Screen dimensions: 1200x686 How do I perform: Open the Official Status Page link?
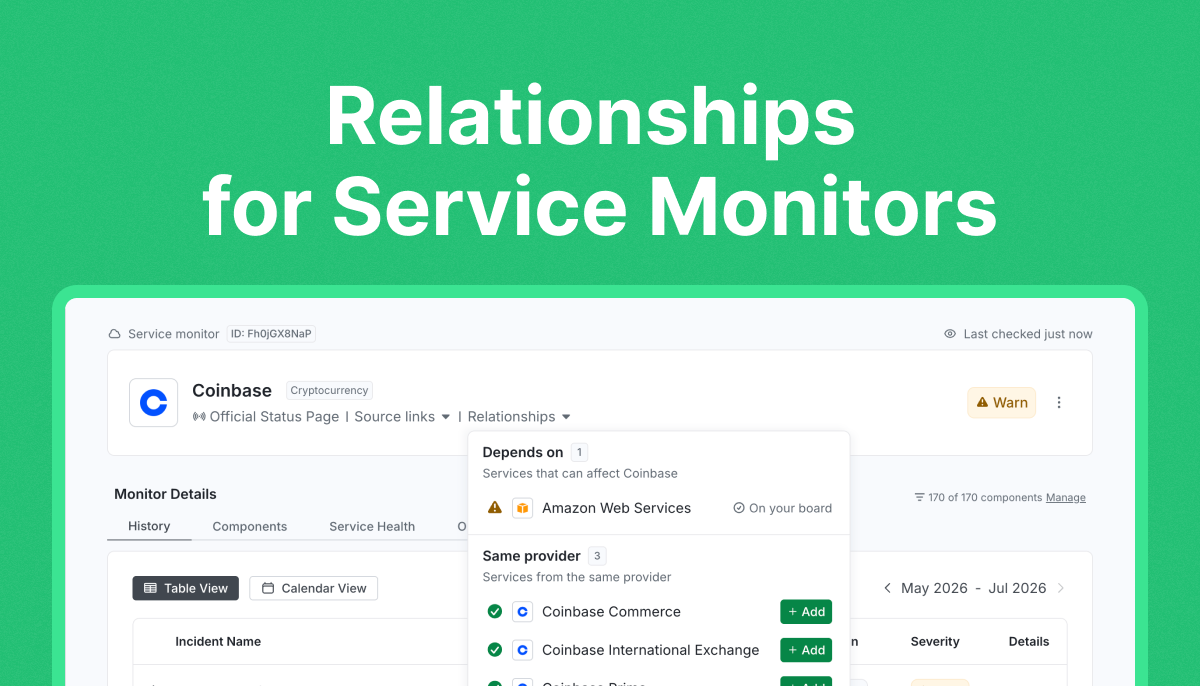(x=274, y=417)
